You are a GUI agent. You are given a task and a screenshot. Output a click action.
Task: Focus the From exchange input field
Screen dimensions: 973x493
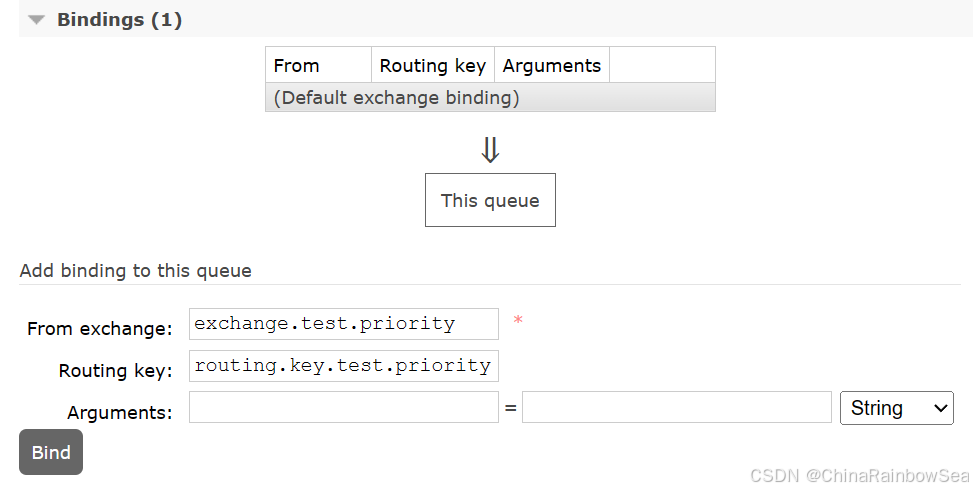[343, 324]
